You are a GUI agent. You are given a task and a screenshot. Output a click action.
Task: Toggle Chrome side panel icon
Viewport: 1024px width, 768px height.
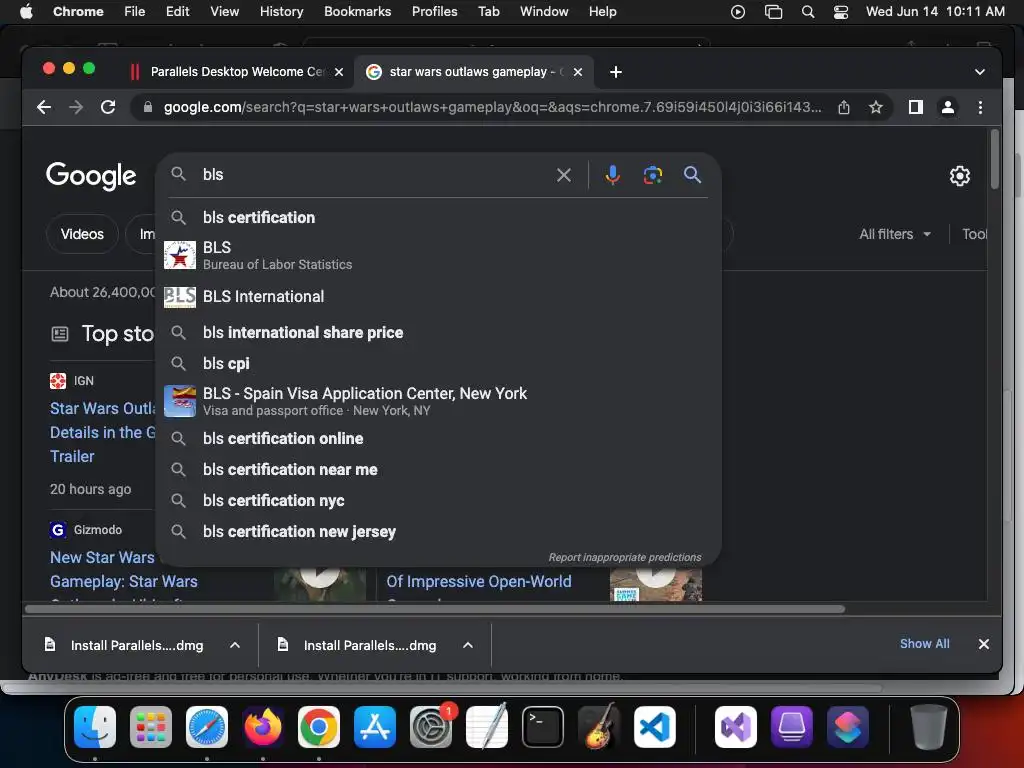pos(916,107)
